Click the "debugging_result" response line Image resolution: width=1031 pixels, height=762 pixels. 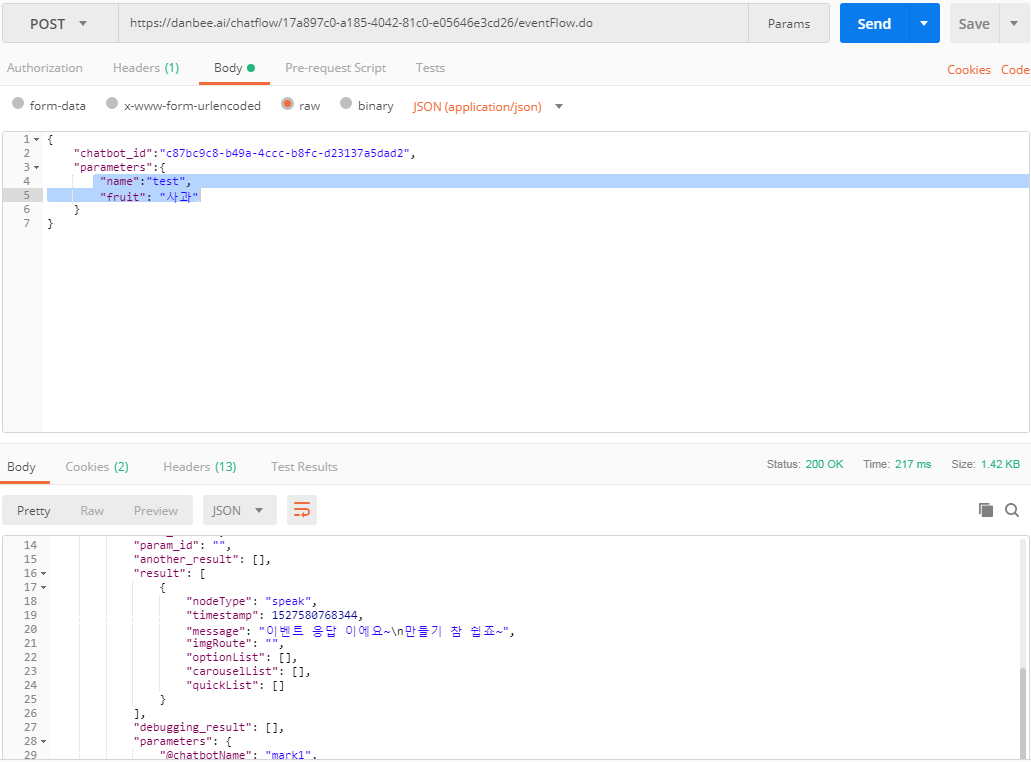click(x=209, y=728)
